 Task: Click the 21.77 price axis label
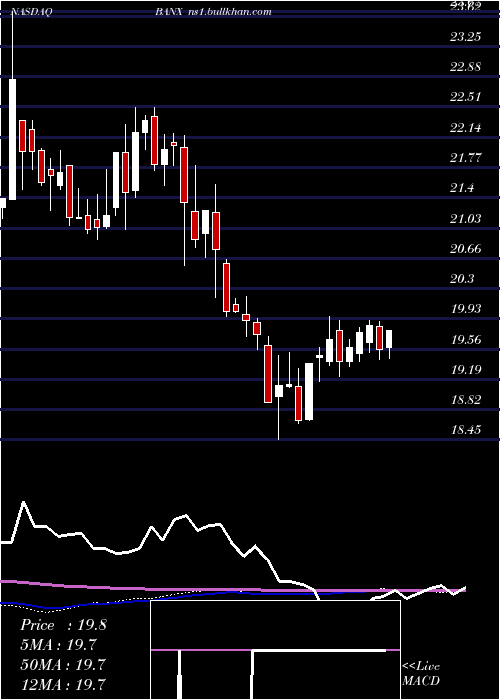click(466, 158)
